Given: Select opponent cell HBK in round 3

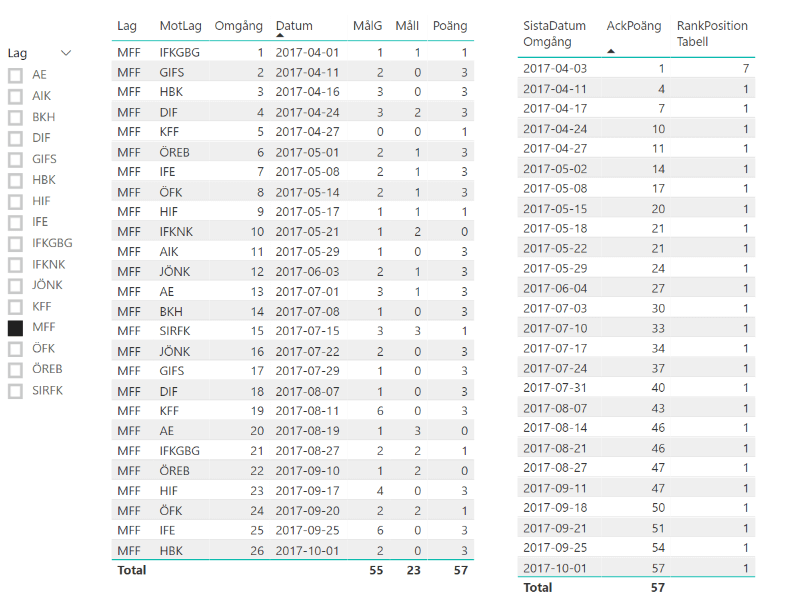Looking at the screenshot, I should [x=171, y=92].
